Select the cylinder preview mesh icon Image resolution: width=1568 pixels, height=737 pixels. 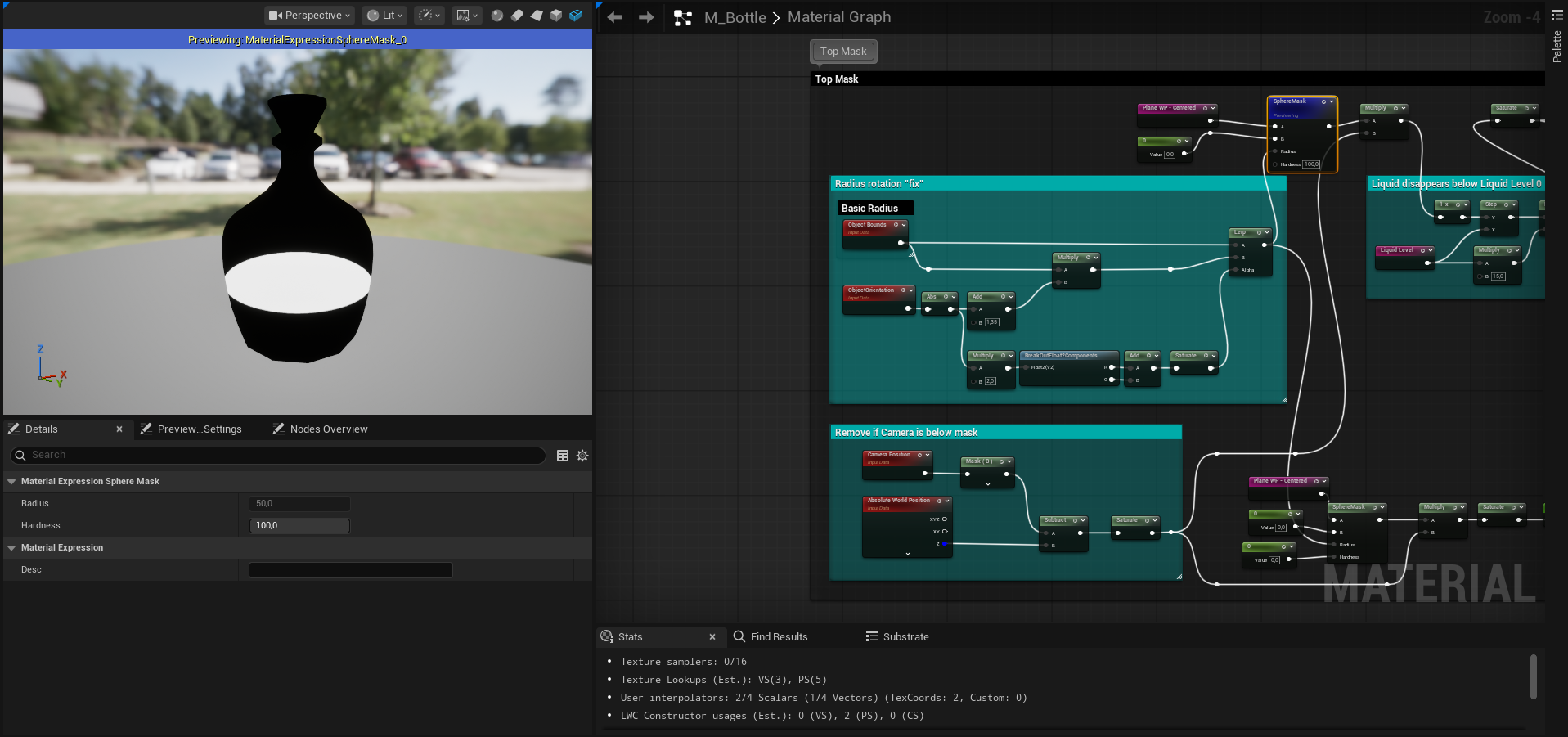click(516, 16)
